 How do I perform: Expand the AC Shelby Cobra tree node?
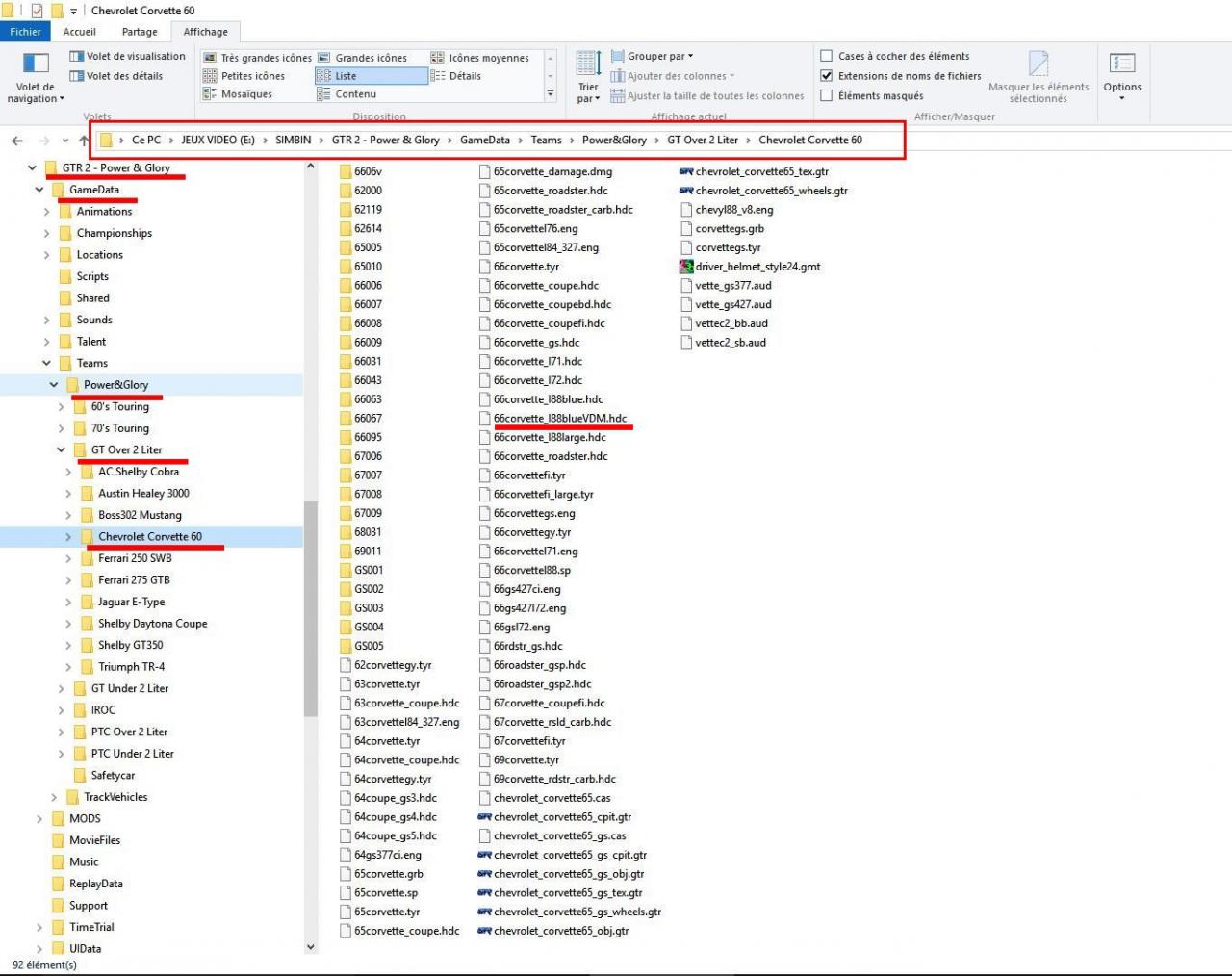[x=68, y=472]
